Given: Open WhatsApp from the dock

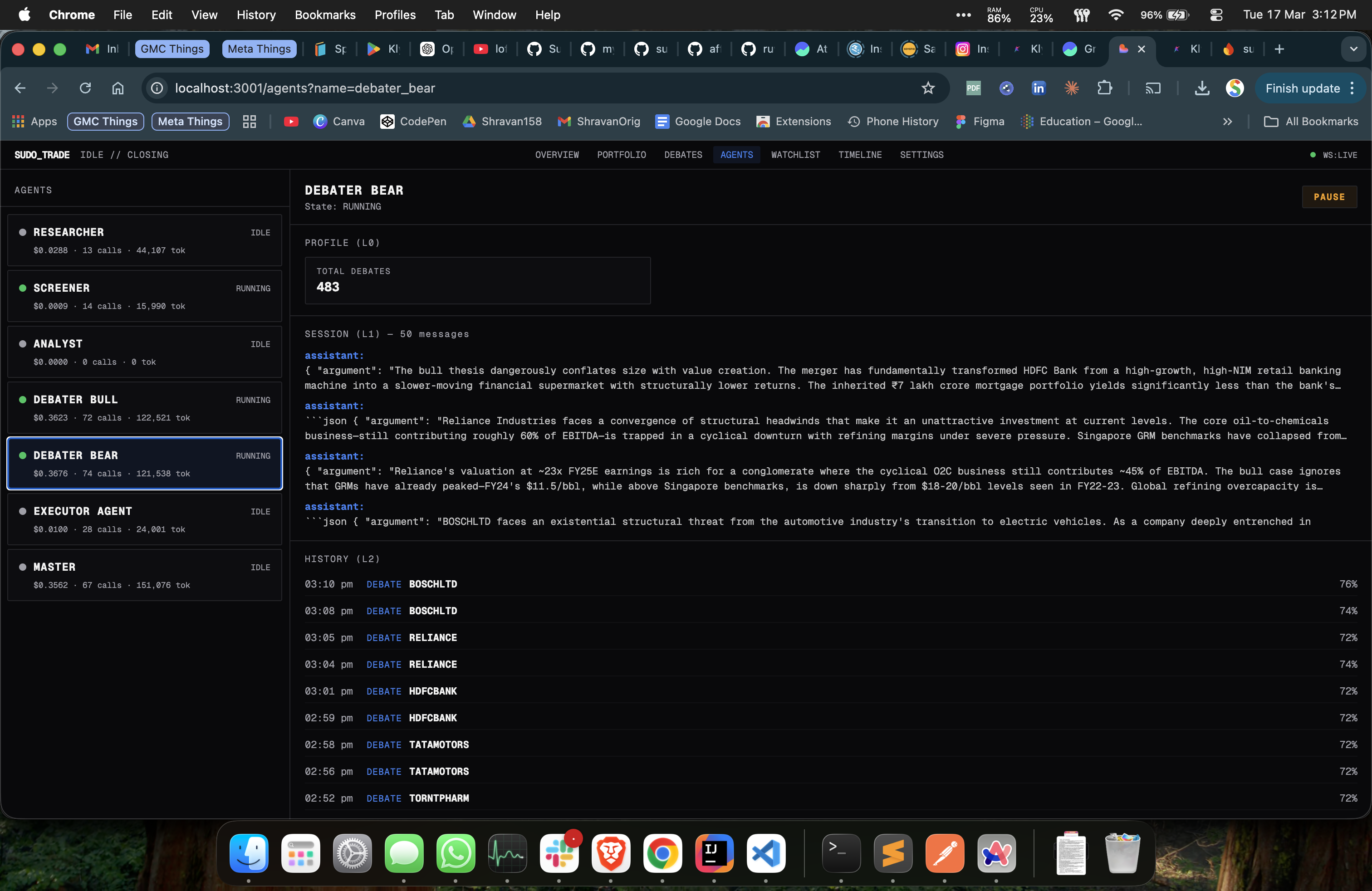Looking at the screenshot, I should click(x=456, y=853).
